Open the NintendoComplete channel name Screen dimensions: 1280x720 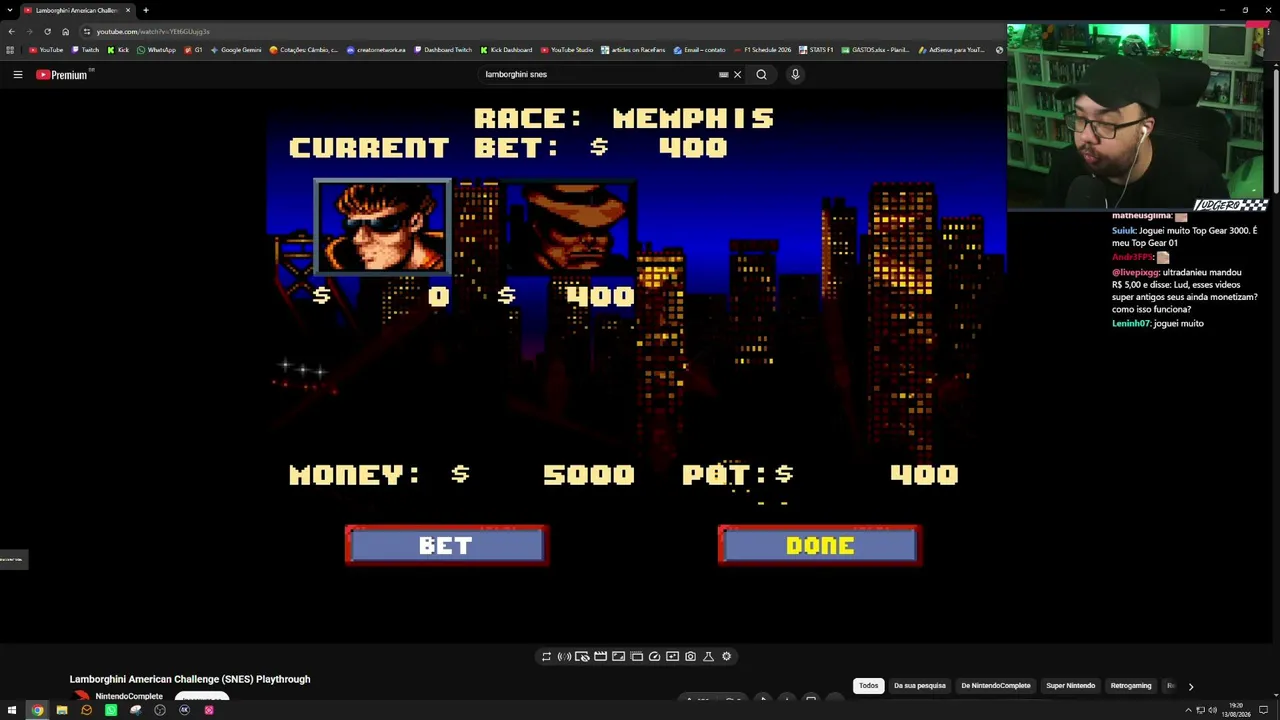[x=129, y=697]
